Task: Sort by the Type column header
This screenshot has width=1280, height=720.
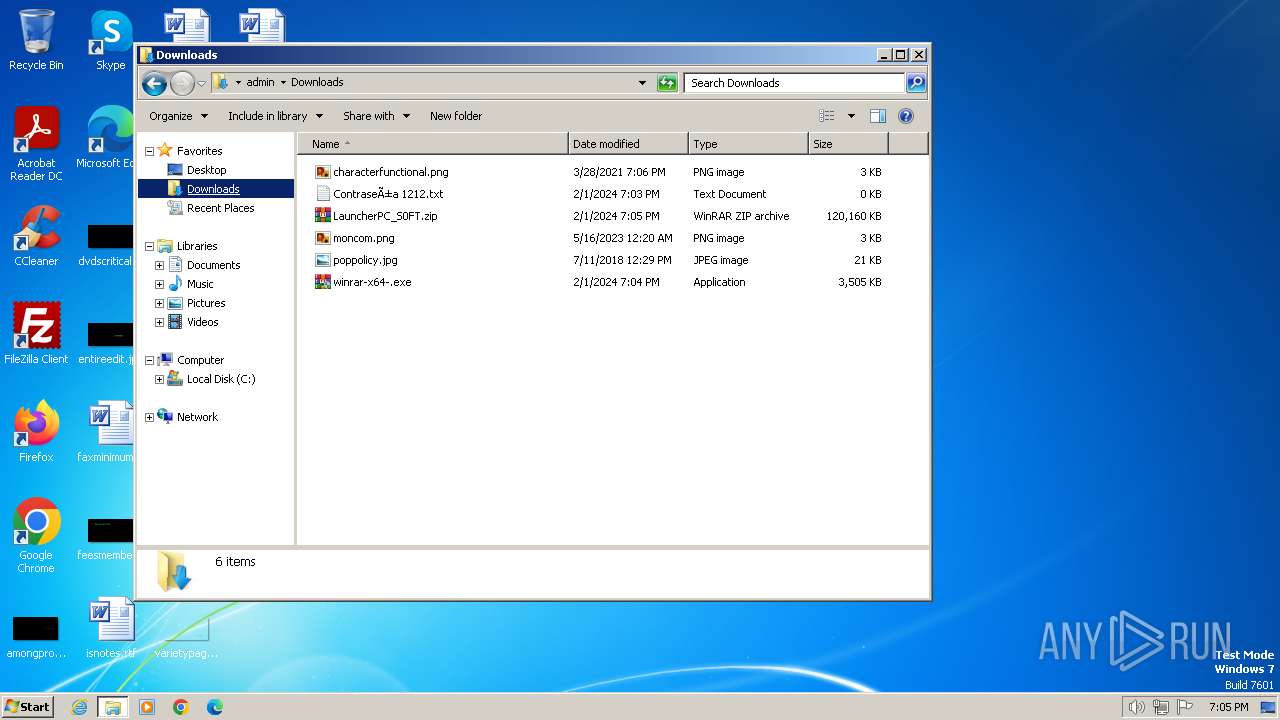Action: 748,144
